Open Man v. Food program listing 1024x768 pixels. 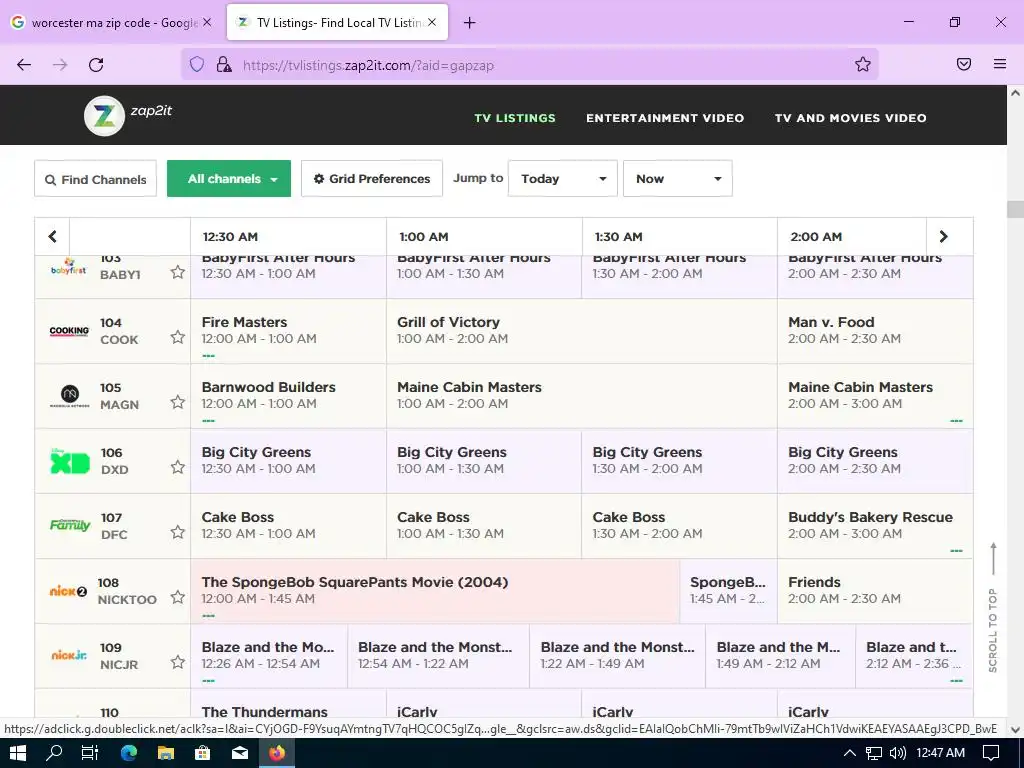coord(875,331)
